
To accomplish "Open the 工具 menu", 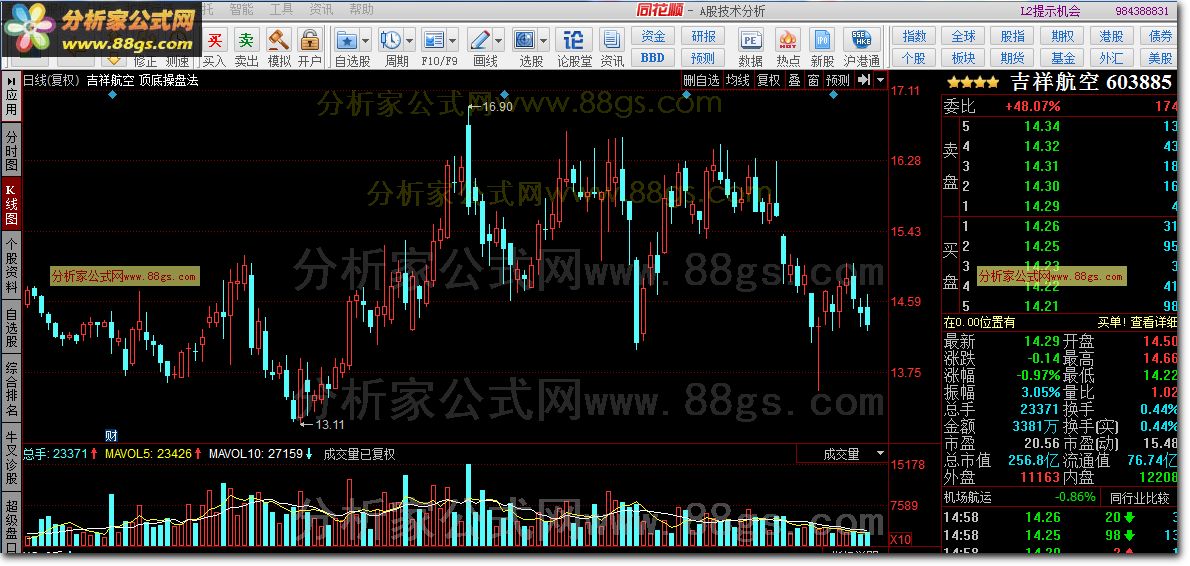I will [281, 10].
